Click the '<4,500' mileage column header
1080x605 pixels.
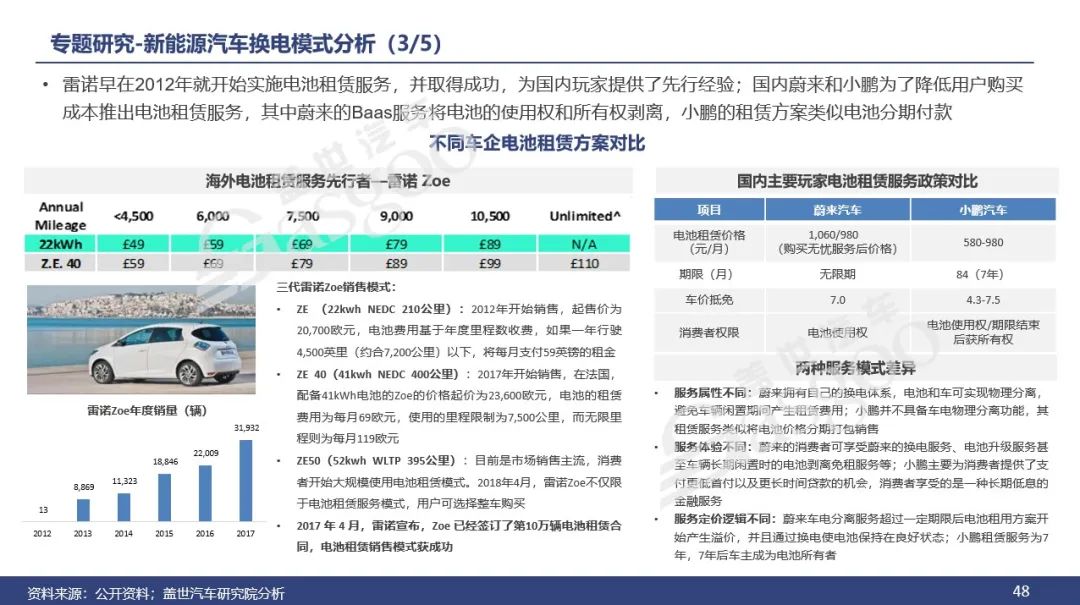click(134, 216)
